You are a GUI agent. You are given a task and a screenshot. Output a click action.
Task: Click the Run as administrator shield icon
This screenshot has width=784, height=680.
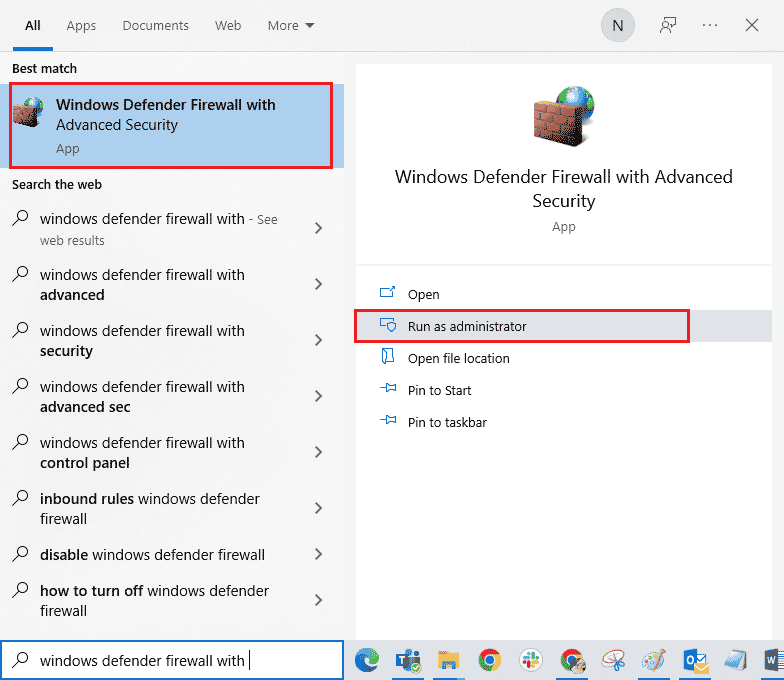click(388, 325)
